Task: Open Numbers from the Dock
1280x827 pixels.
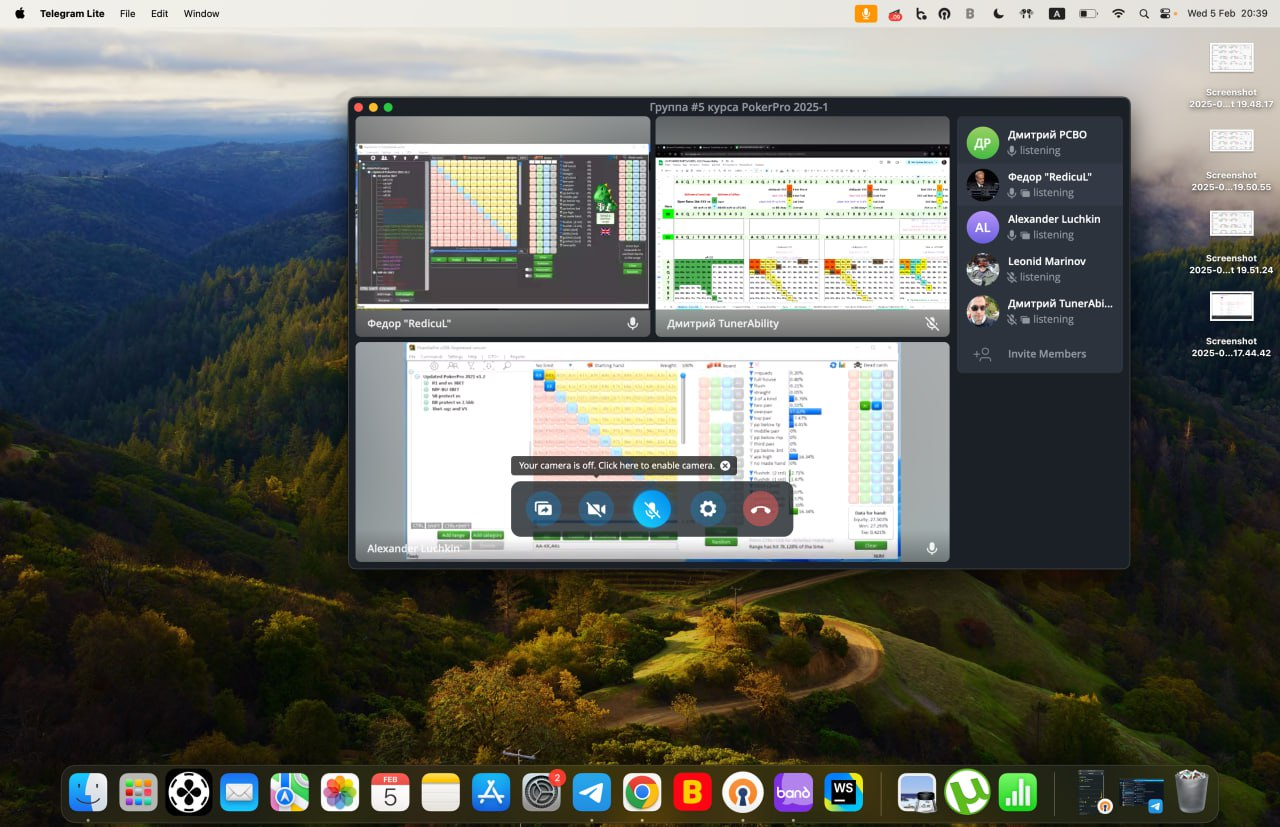Action: [x=1018, y=793]
